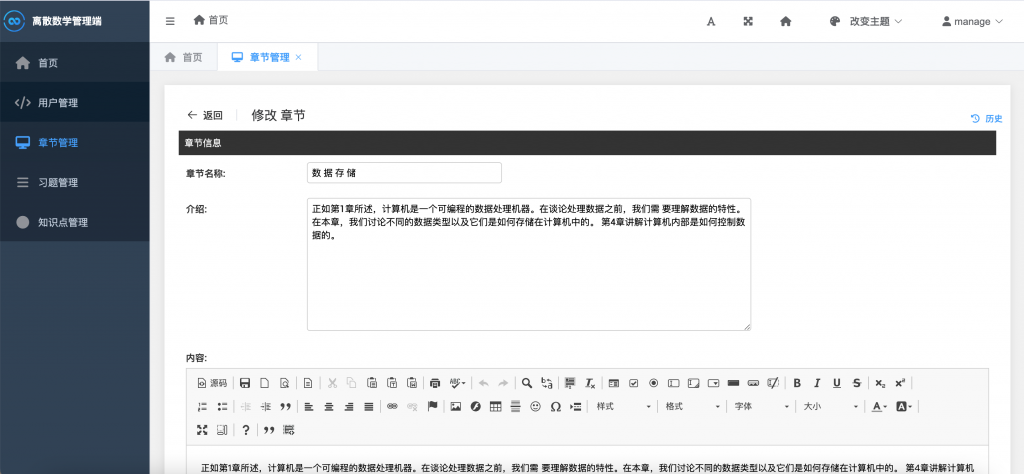The height and width of the screenshot is (474, 1024).
Task: Toggle subscript formatting
Action: (x=880, y=383)
